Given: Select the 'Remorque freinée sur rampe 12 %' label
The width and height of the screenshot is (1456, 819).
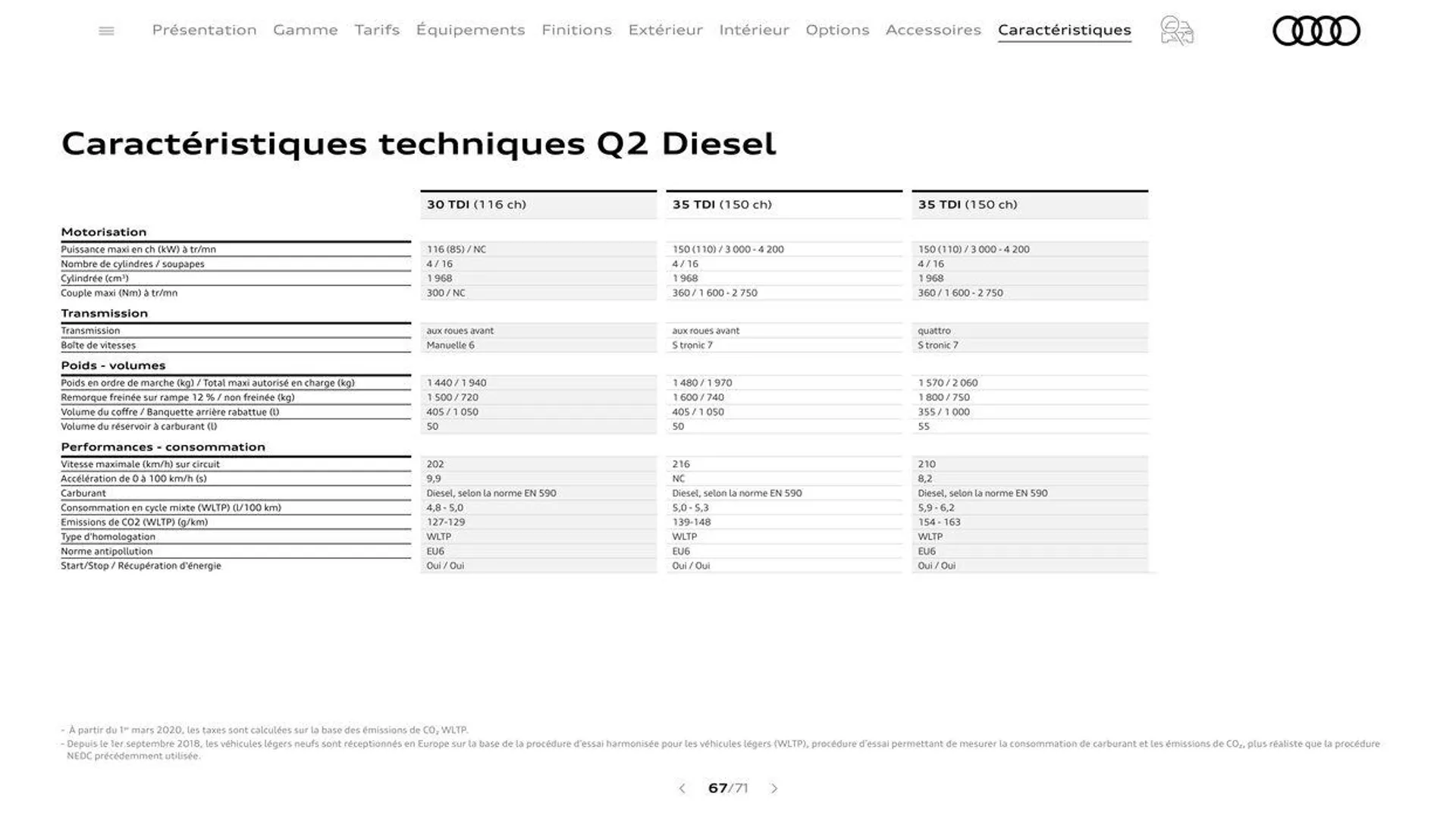Looking at the screenshot, I should tap(177, 397).
